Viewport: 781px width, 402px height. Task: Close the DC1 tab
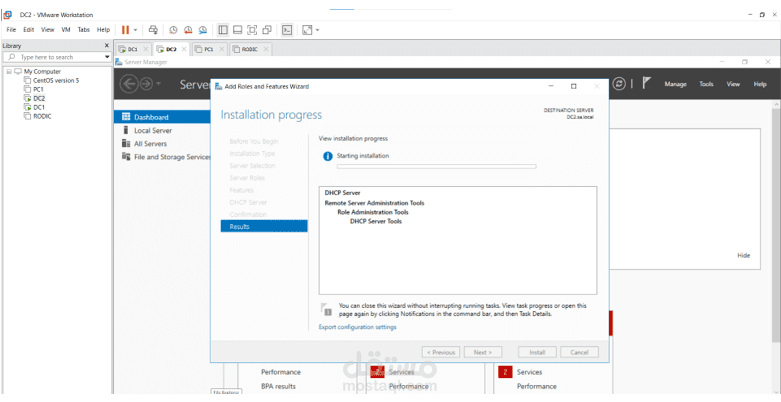(145, 49)
